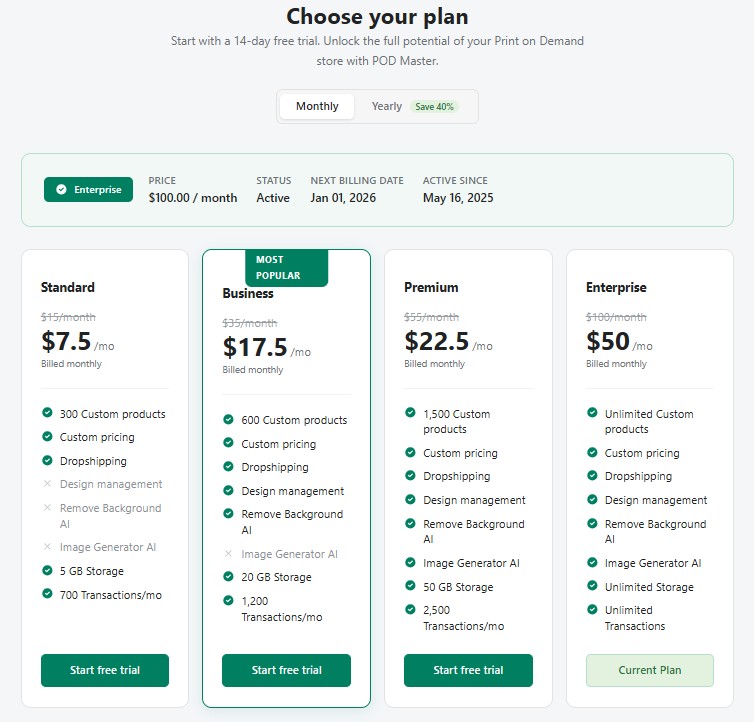Image resolution: width=754 pixels, height=722 pixels.
Task: Click the Current Plan button
Action: [x=650, y=670]
